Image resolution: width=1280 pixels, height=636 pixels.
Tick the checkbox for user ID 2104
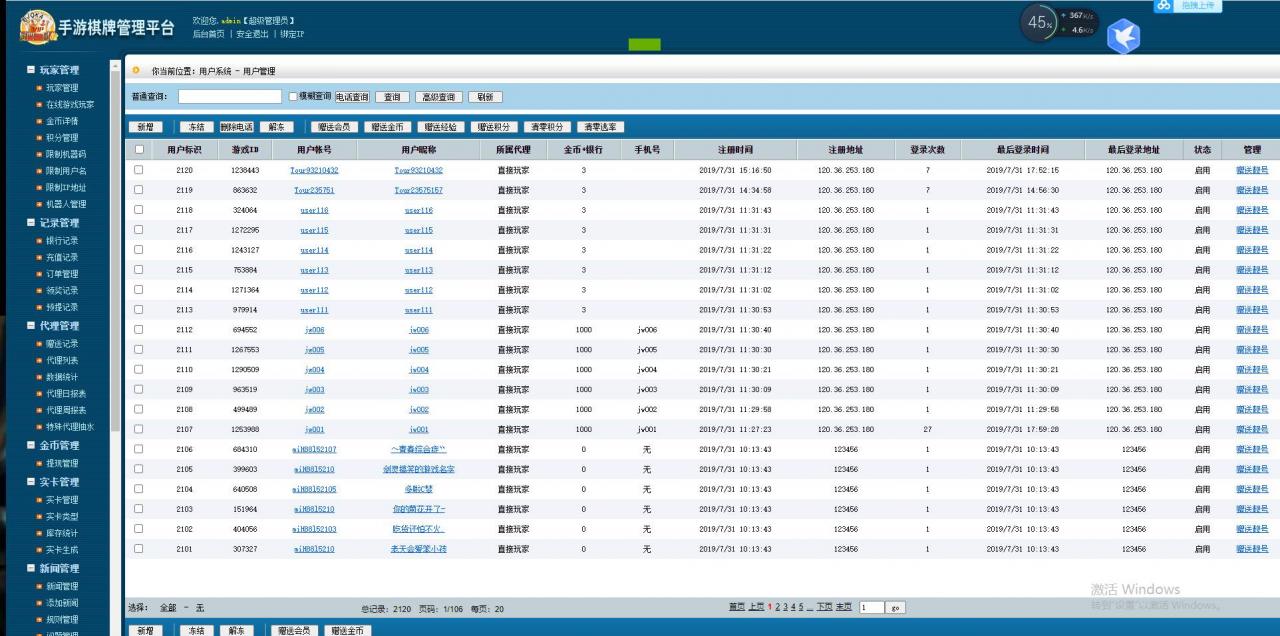coord(139,489)
